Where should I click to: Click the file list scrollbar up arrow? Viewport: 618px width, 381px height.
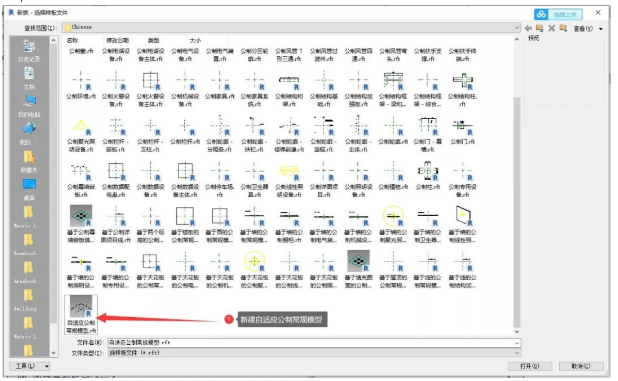(517, 39)
